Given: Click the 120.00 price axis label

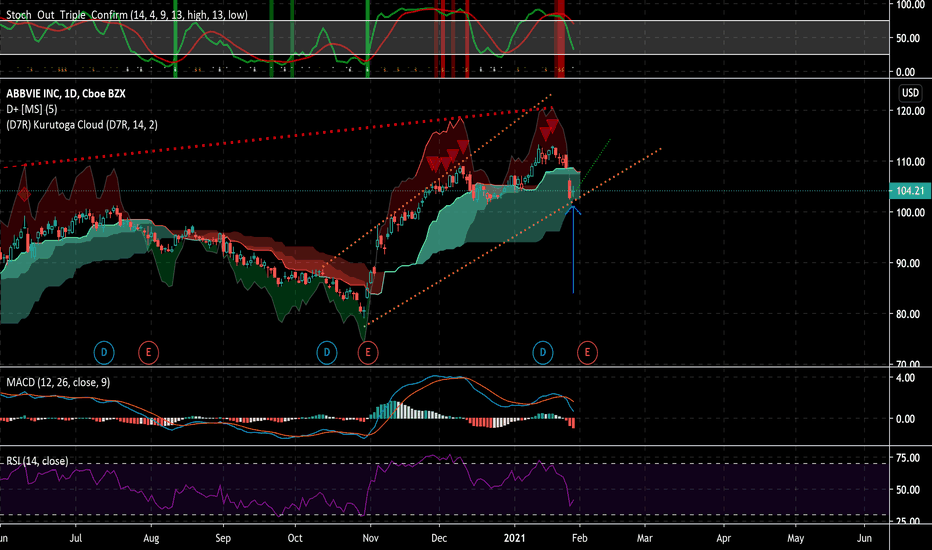Looking at the screenshot, I should (x=910, y=111).
